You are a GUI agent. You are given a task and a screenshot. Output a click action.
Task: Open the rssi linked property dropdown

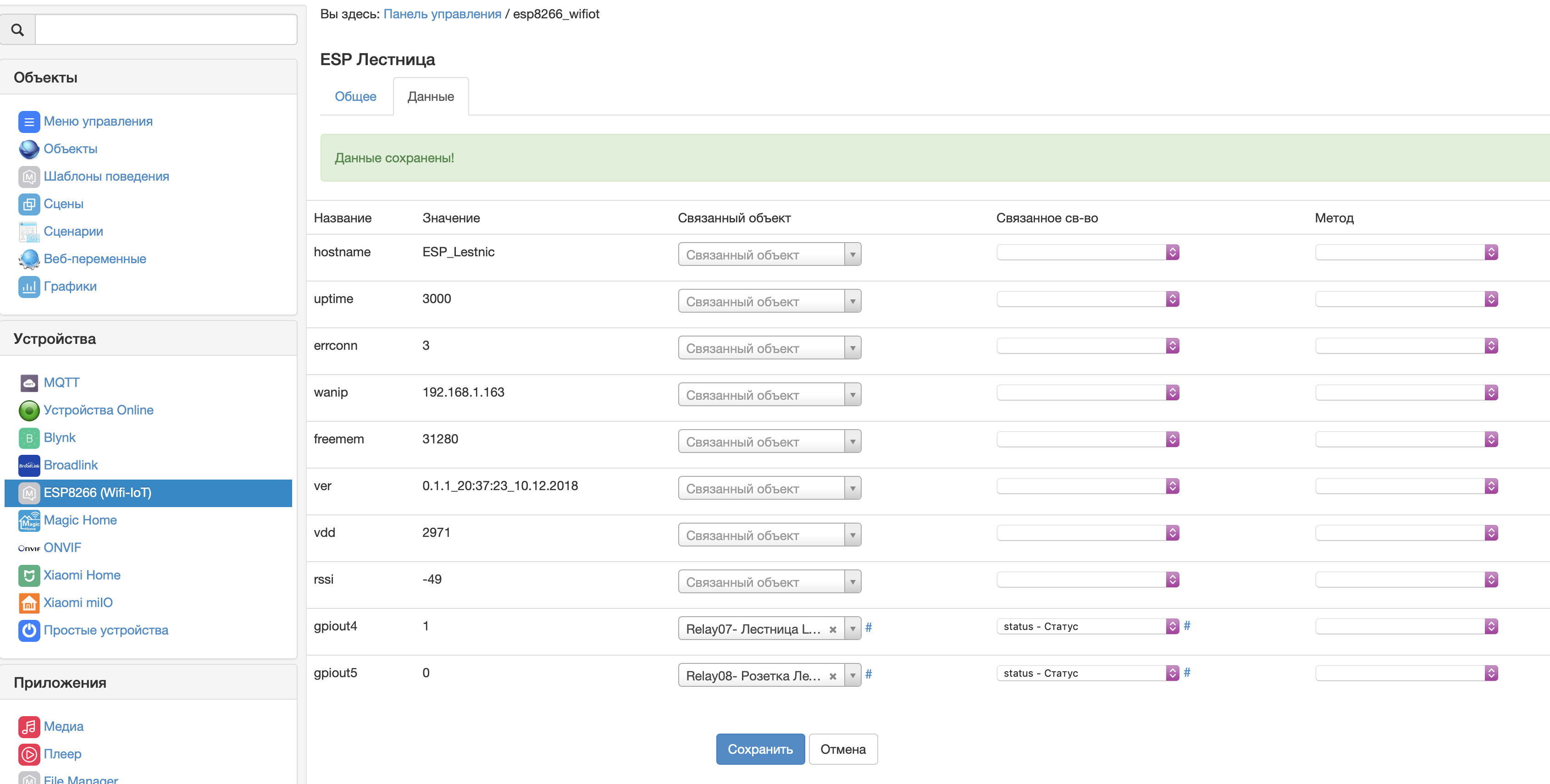coord(1172,580)
